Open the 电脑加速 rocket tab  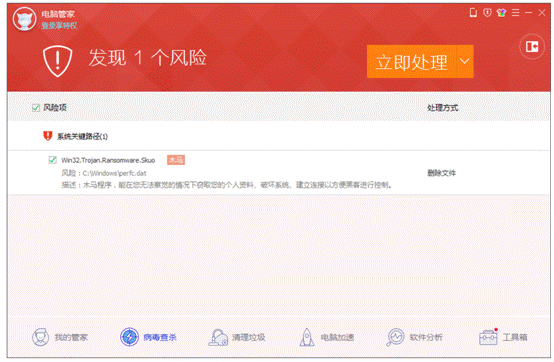click(x=326, y=337)
